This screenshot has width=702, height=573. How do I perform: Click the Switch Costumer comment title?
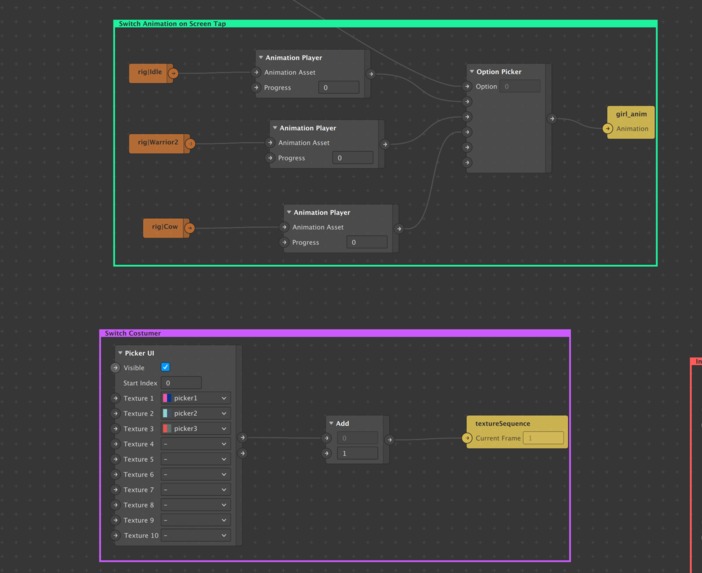[133, 333]
